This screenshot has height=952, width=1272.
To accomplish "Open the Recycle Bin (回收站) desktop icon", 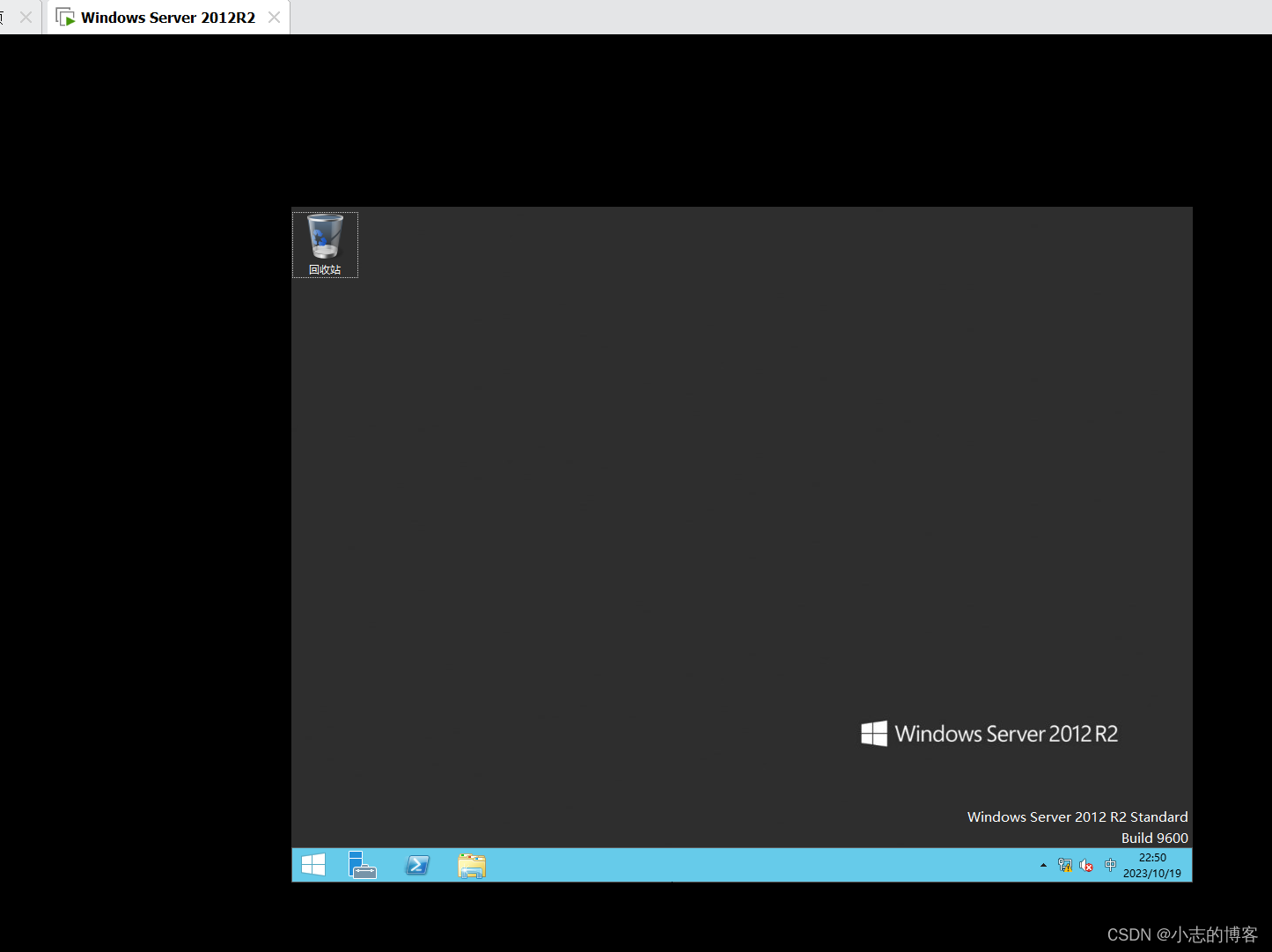I will [325, 245].
